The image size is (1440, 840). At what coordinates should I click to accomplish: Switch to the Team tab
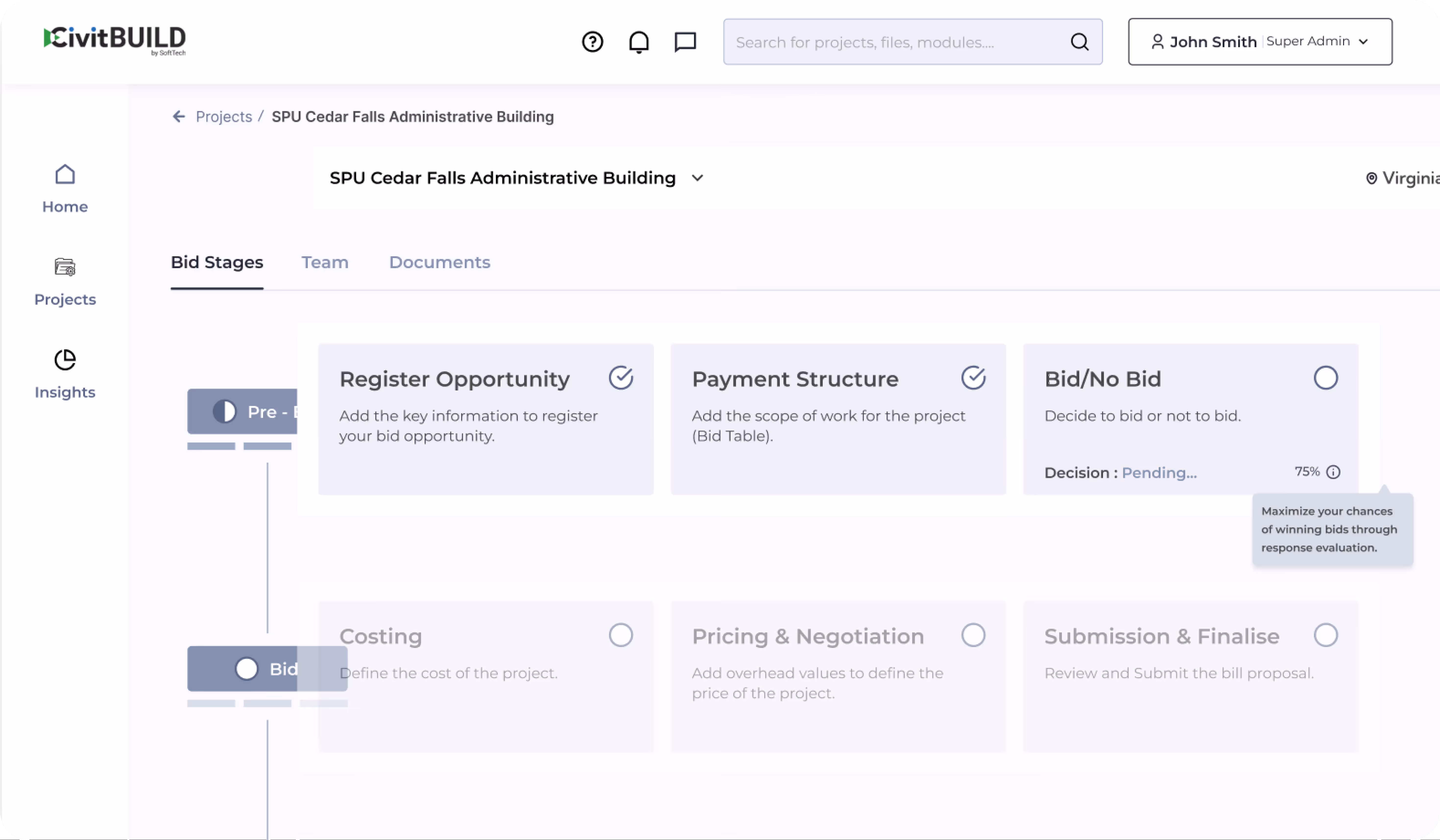coord(324,262)
